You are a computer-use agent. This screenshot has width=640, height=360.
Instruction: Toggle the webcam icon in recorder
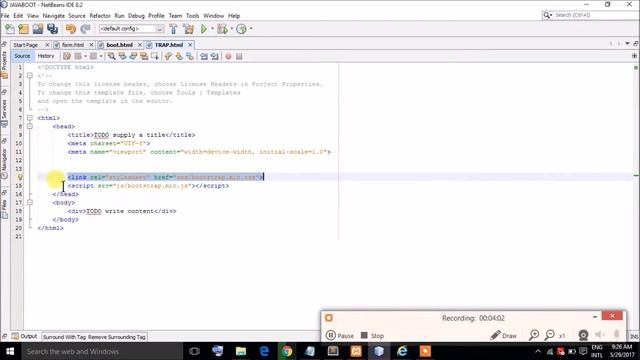point(583,335)
